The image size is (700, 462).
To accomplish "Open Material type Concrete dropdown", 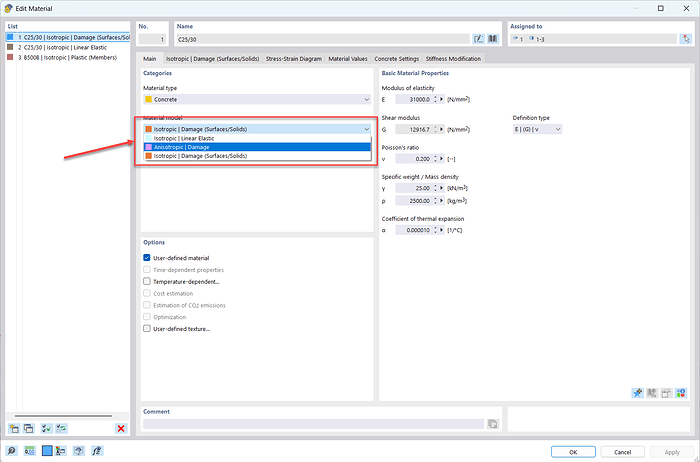I will [257, 100].
